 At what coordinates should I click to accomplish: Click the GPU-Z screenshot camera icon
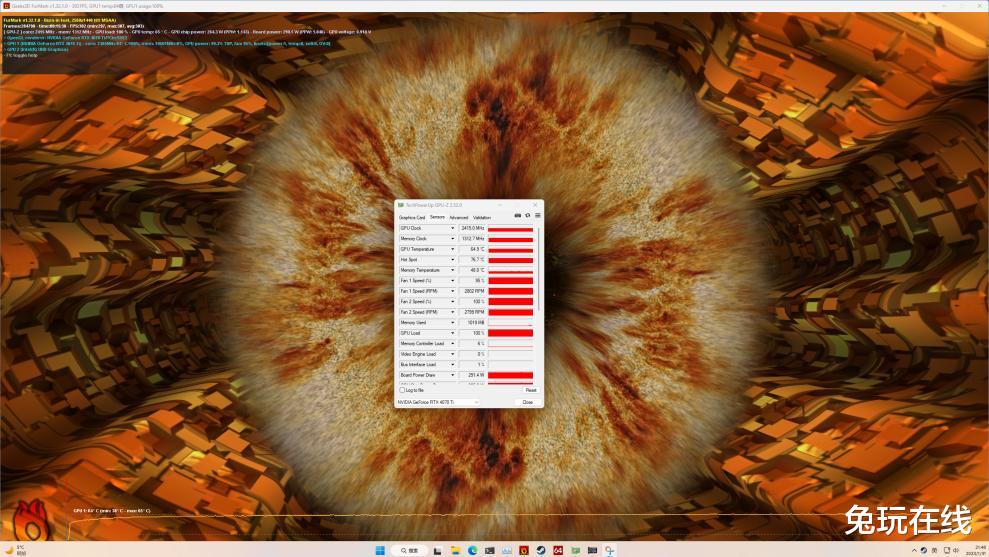518,216
